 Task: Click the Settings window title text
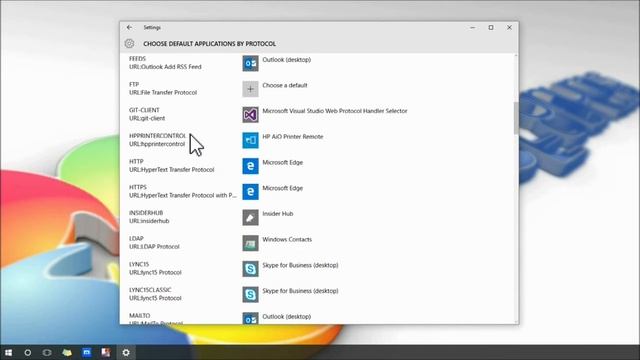tap(152, 27)
